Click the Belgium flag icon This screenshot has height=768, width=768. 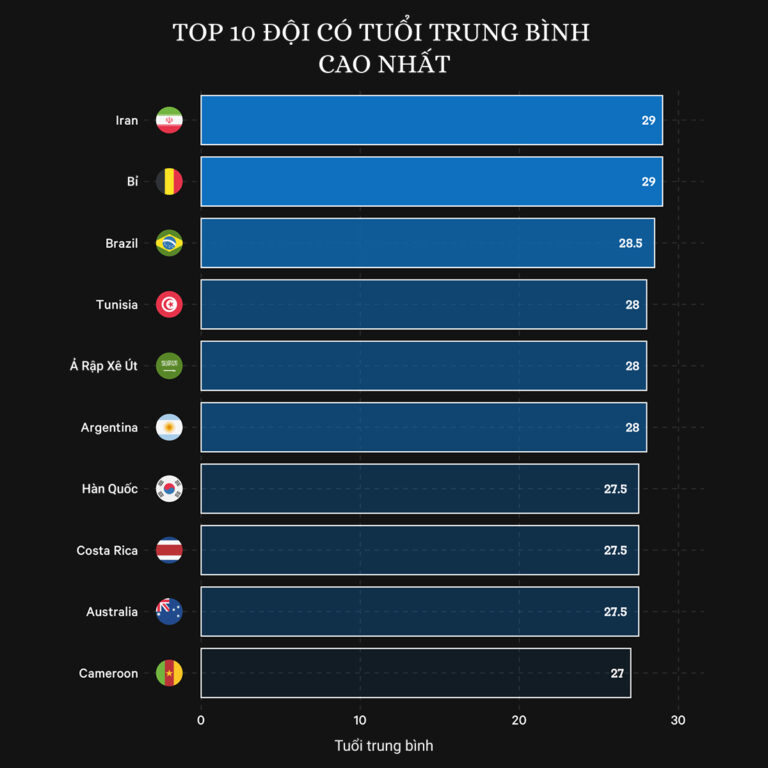tap(169, 182)
